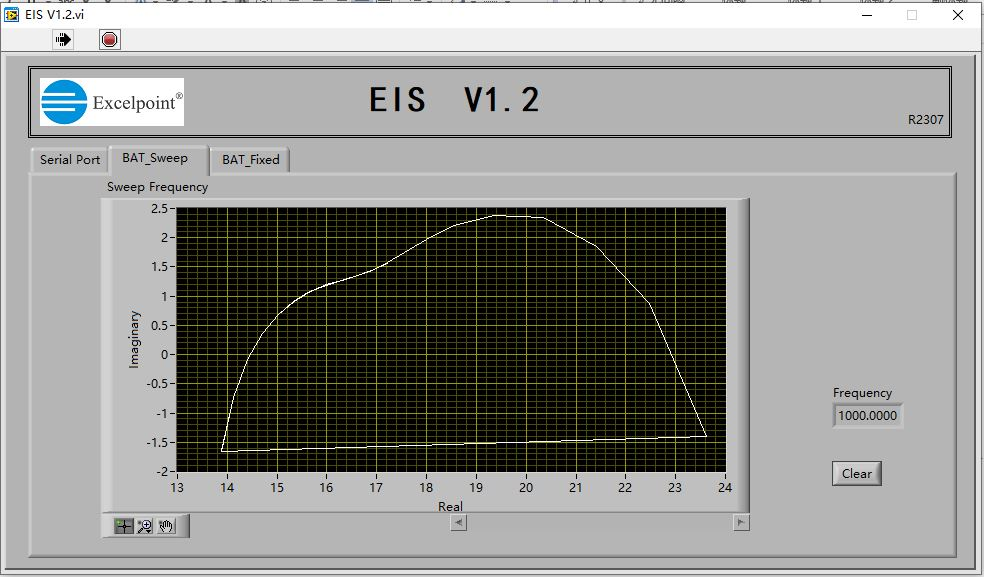Activate the graph zoom magnifier tool
The image size is (984, 577).
(x=145, y=526)
